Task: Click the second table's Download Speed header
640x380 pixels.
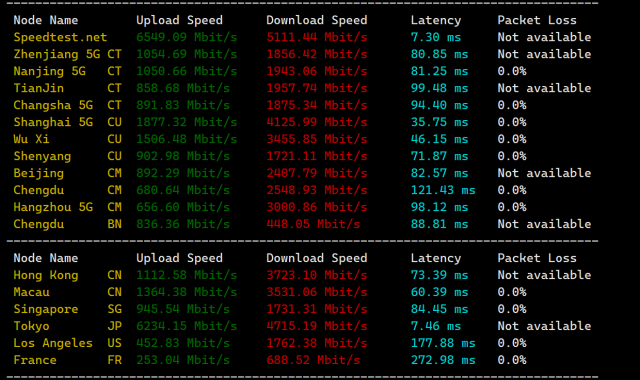Action: pyautogui.click(x=317, y=258)
